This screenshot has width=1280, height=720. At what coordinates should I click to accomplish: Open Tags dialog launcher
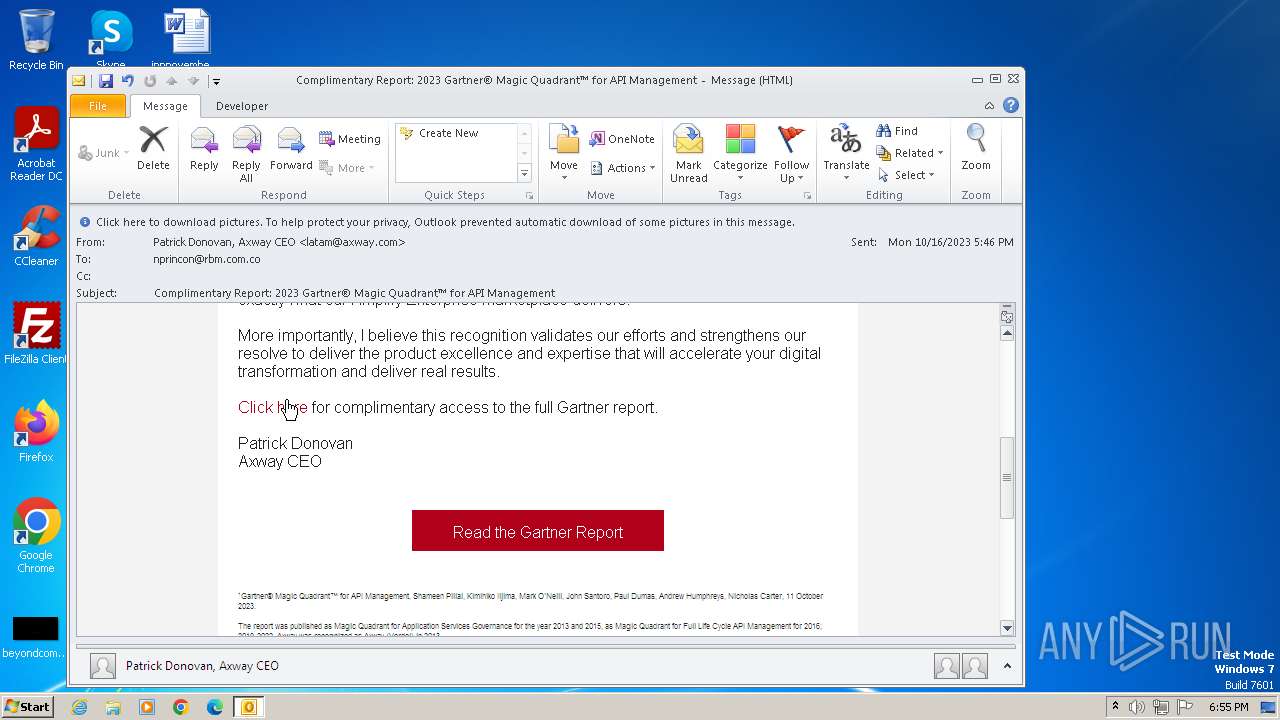[807, 196]
